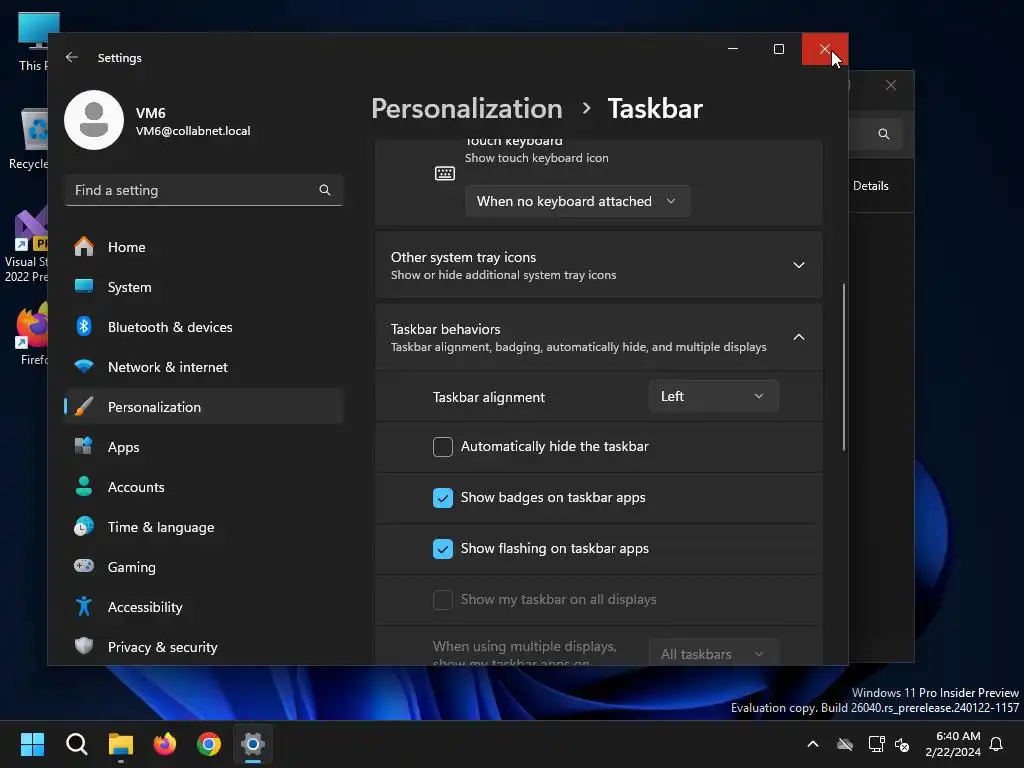Click the Find a setting search field

click(204, 190)
